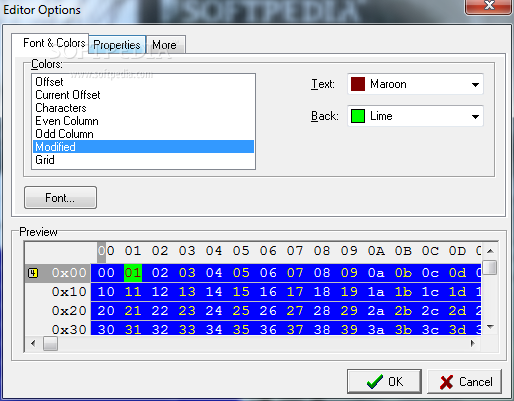Click the 0x20 offset label

[69, 311]
